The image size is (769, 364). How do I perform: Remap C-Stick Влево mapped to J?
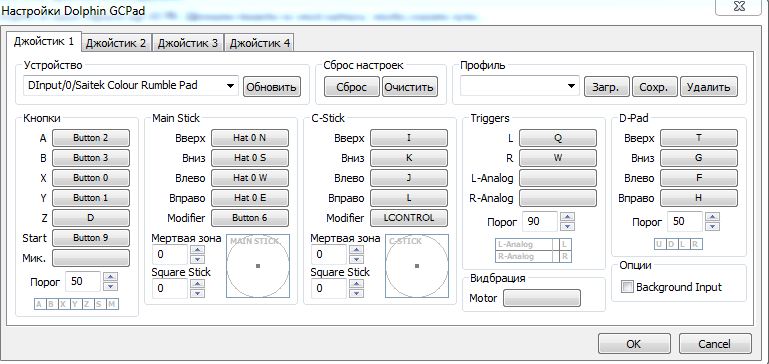[x=409, y=178]
